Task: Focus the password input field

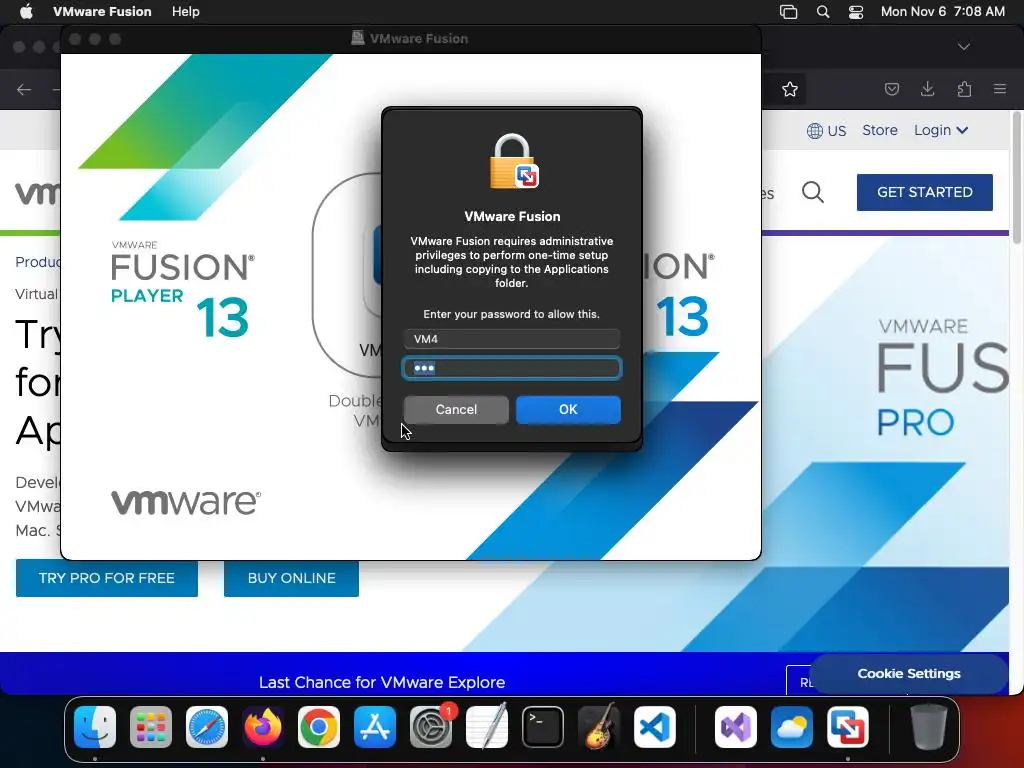Action: coord(511,368)
